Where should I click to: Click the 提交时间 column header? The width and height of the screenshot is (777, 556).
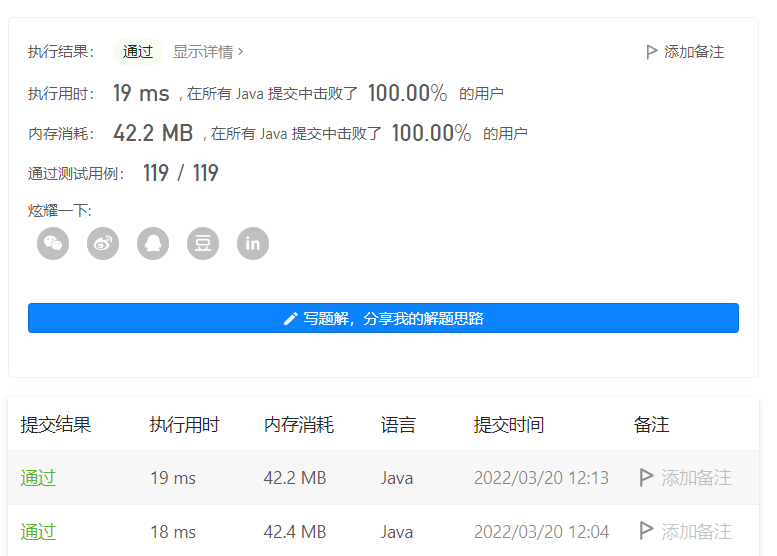pos(509,425)
